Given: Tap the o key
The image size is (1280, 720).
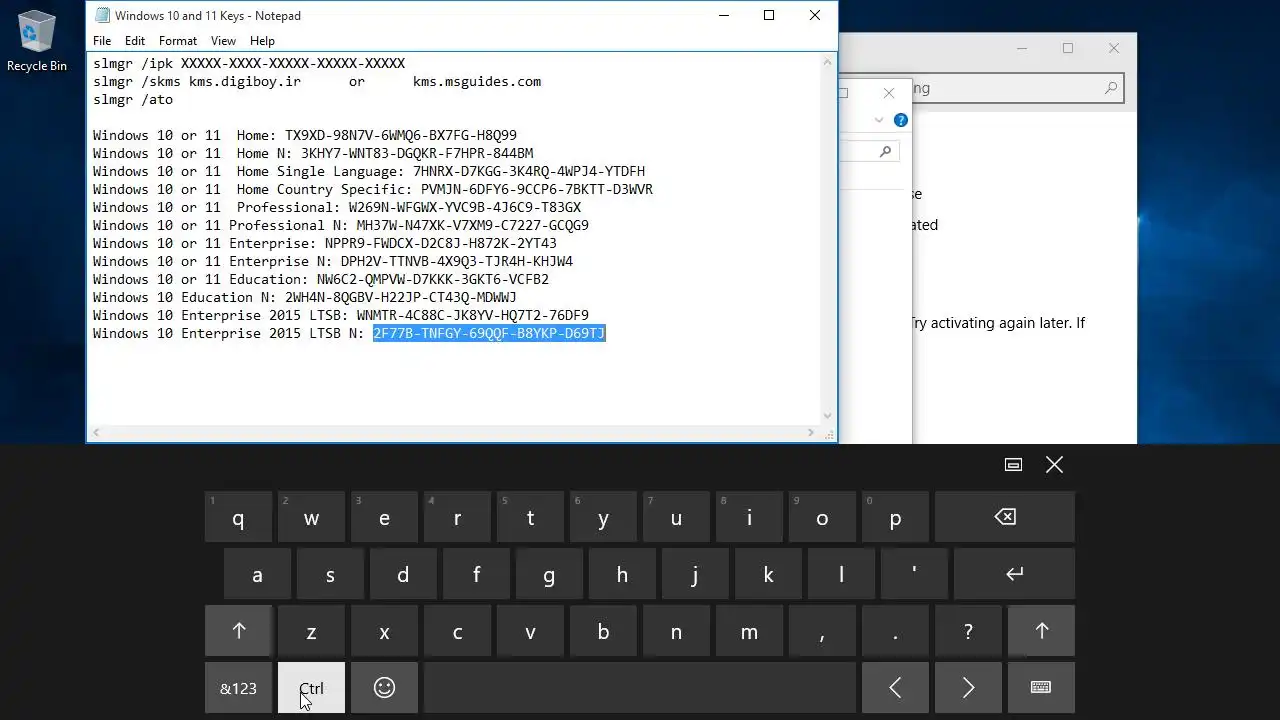Looking at the screenshot, I should point(822,517).
